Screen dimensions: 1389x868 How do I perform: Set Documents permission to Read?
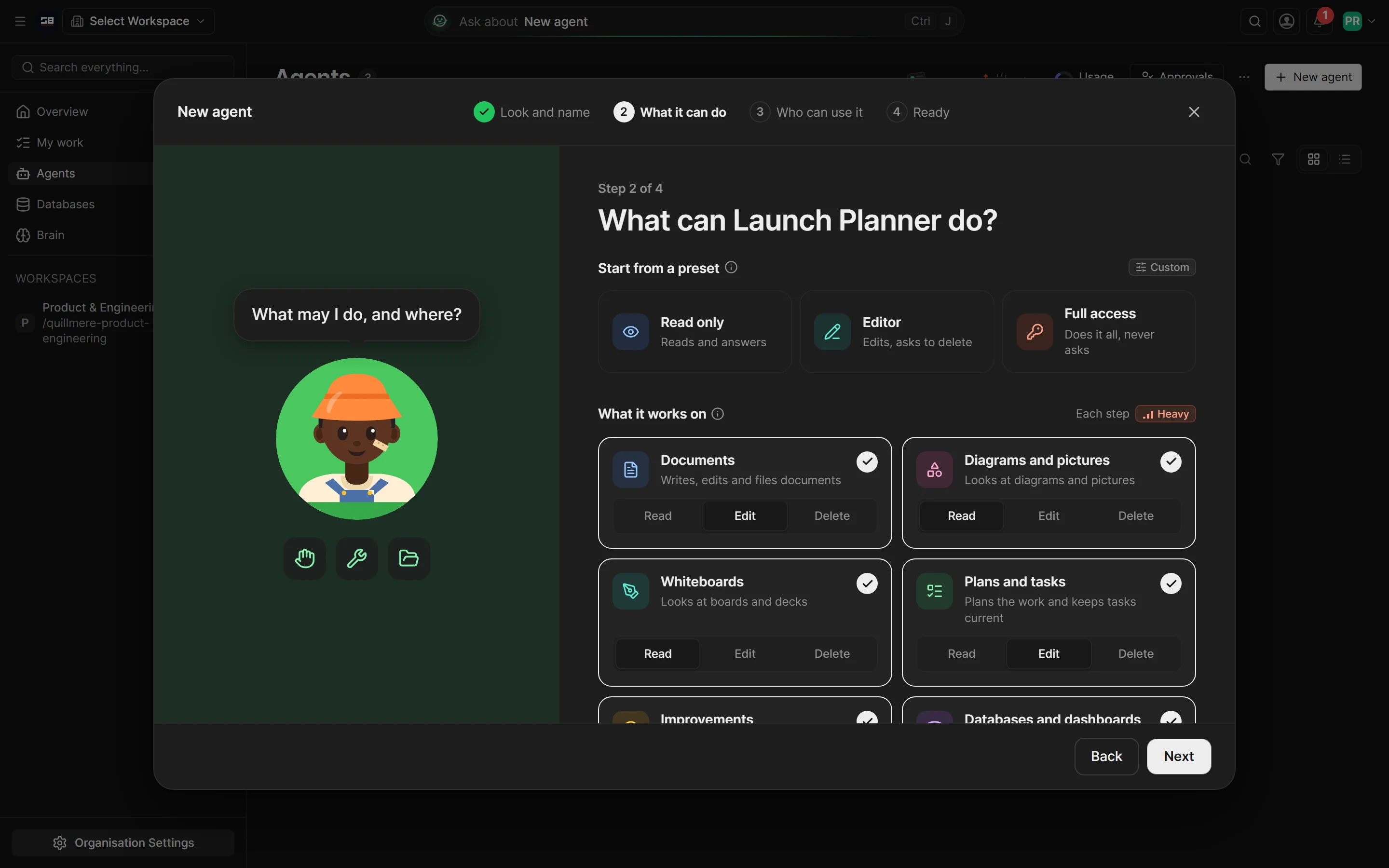[x=658, y=515]
